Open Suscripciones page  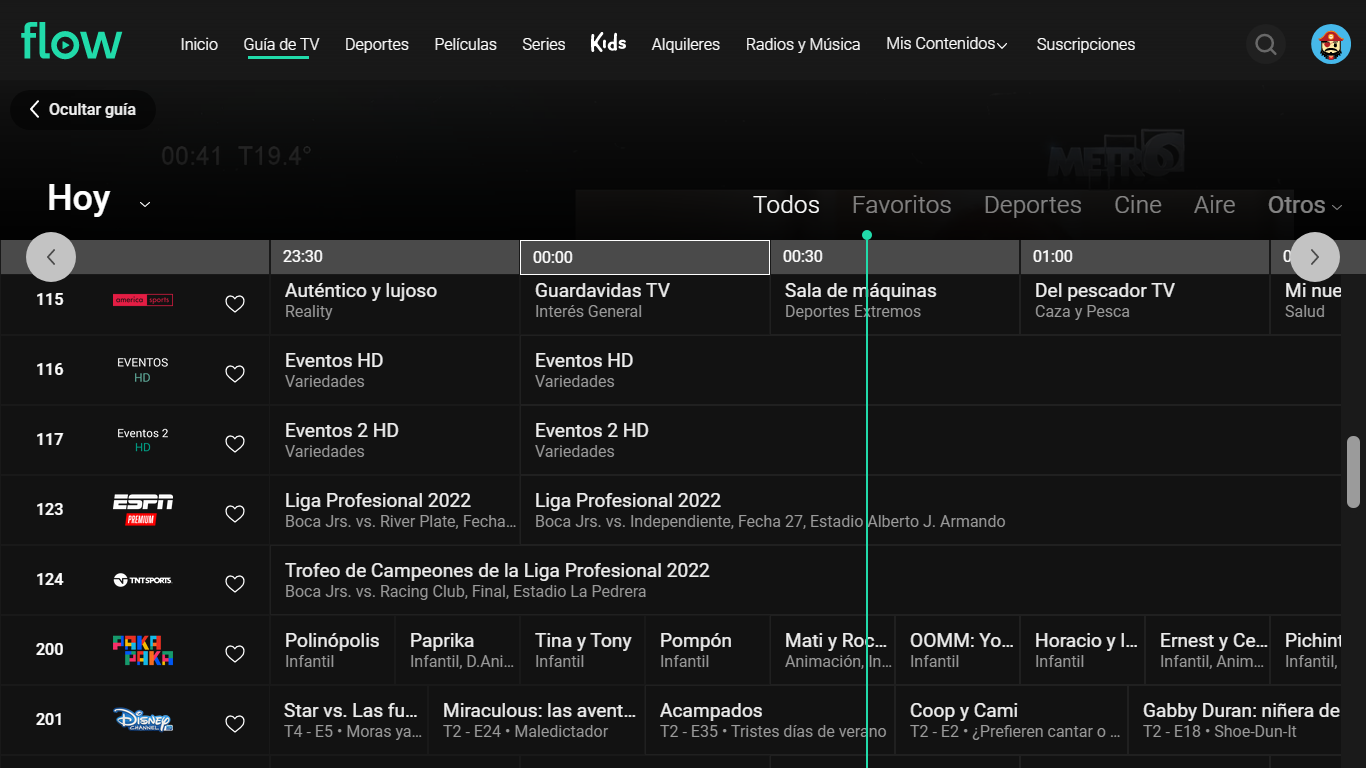[1086, 44]
